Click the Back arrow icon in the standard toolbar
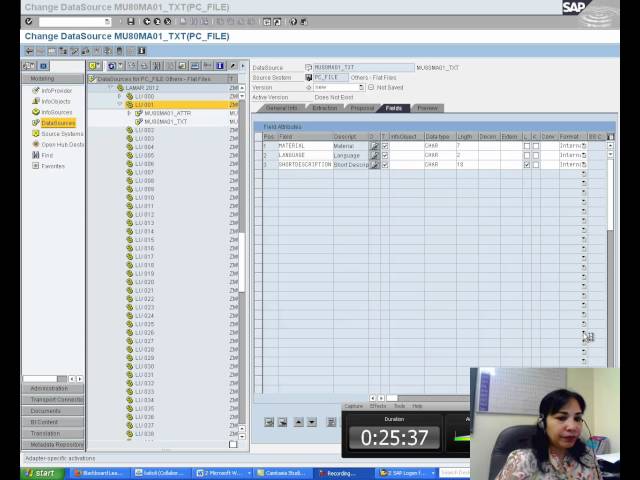This screenshot has height=480, width=640. coord(147,21)
